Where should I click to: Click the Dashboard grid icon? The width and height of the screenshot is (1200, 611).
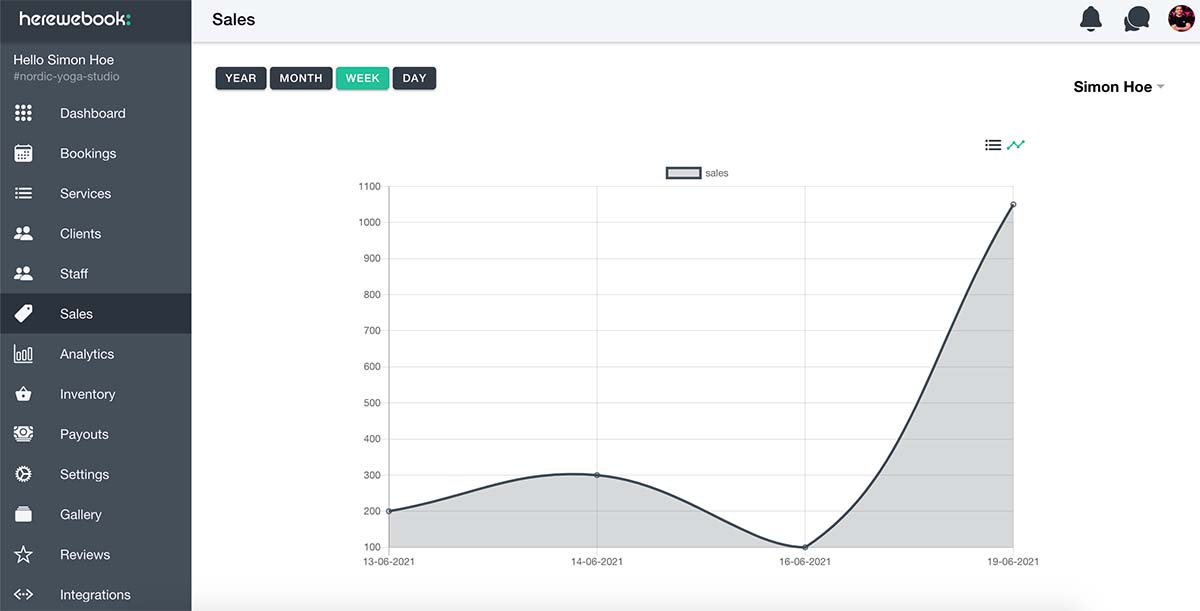pyautogui.click(x=24, y=113)
